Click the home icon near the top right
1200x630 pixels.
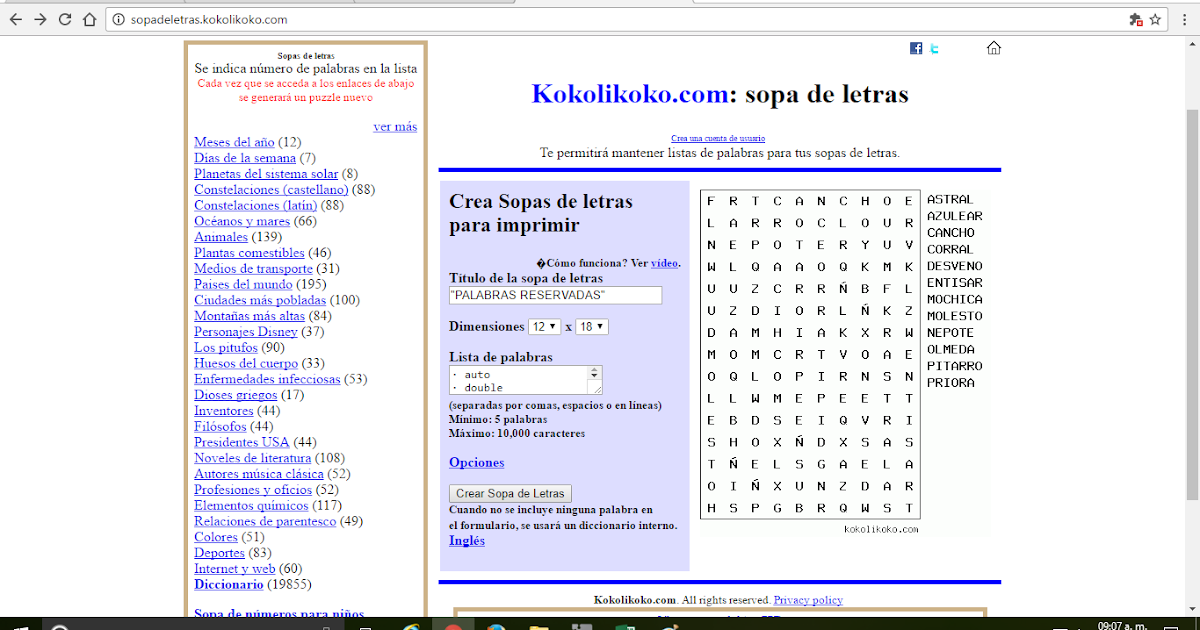point(993,47)
